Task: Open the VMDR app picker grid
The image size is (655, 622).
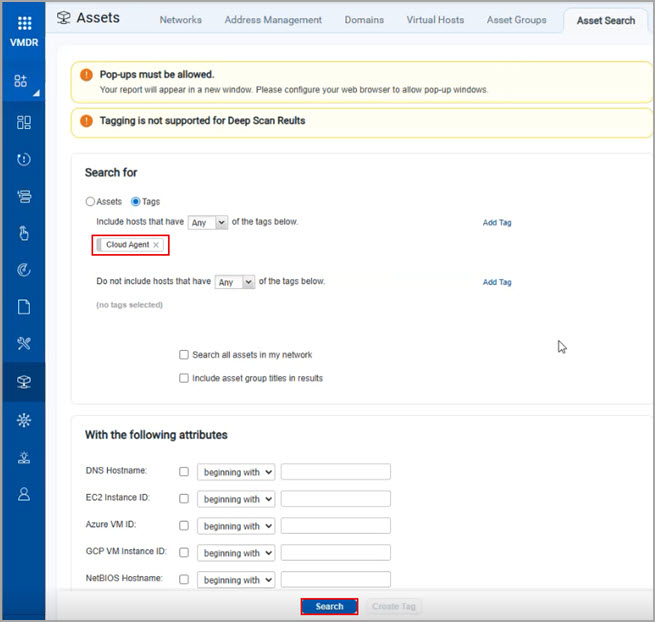Action: pos(24,23)
